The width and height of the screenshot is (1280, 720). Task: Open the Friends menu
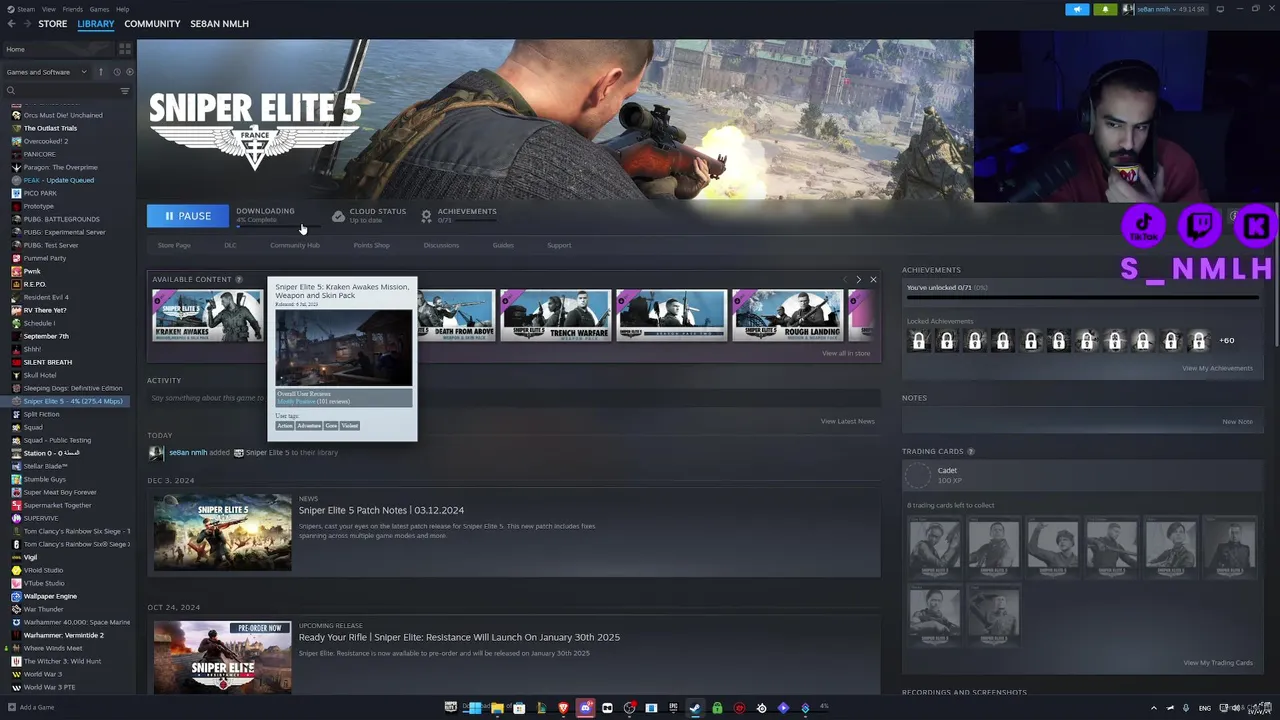pyautogui.click(x=73, y=9)
